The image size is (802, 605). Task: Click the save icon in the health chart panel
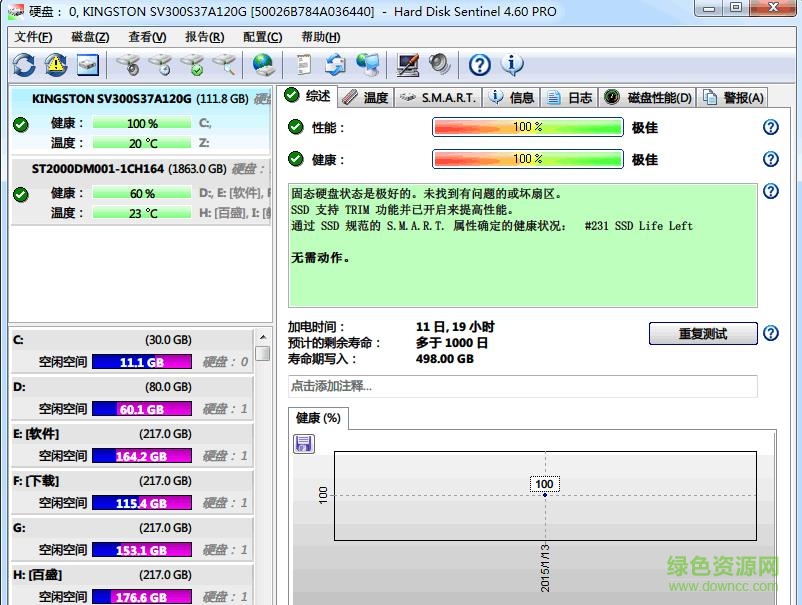(x=303, y=444)
